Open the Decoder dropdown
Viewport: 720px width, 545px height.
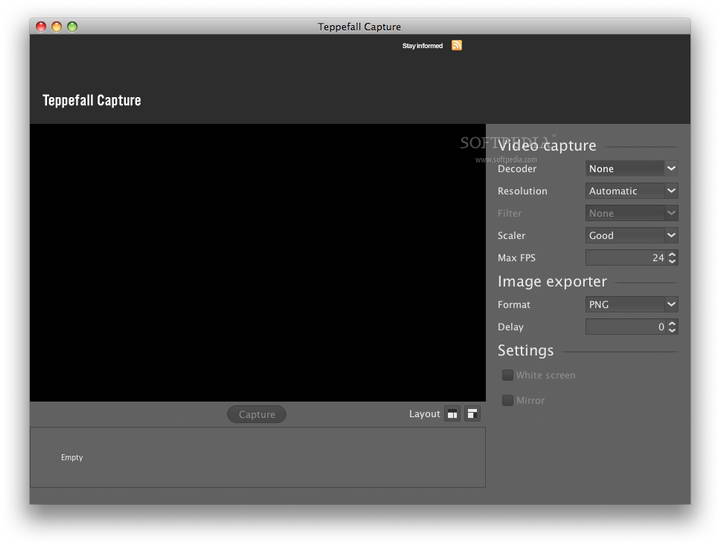click(x=631, y=169)
